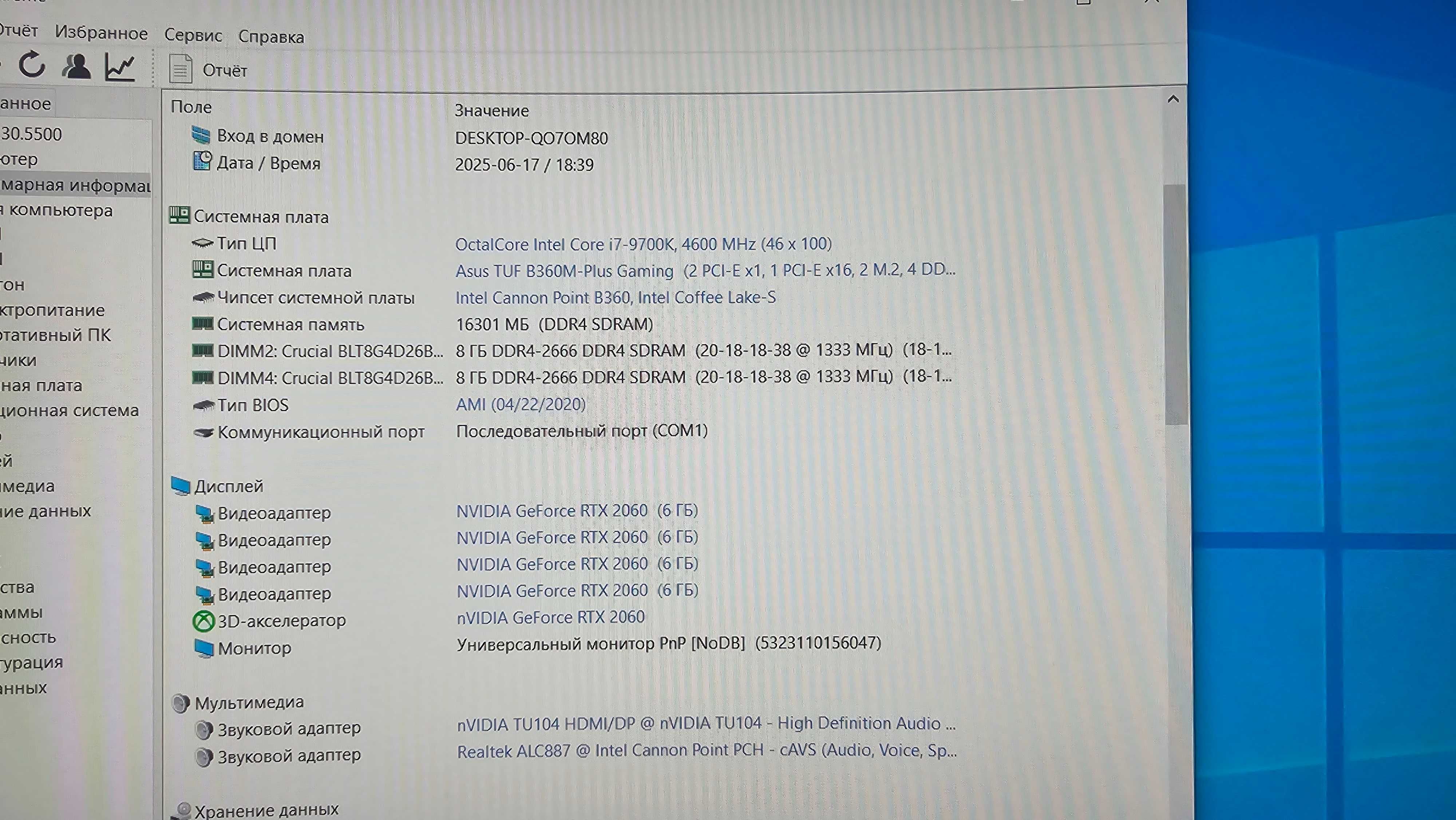Click the Дисплей section monitor icon
The image size is (1456, 820).
click(181, 486)
